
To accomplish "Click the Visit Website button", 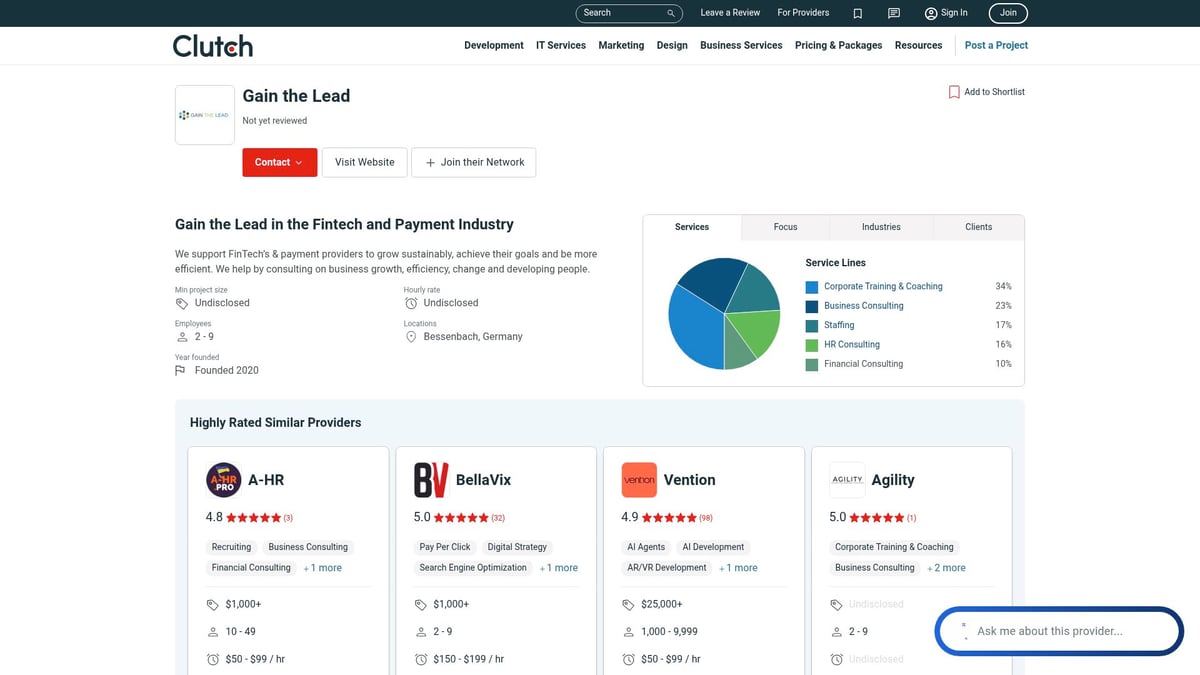I will coord(364,162).
